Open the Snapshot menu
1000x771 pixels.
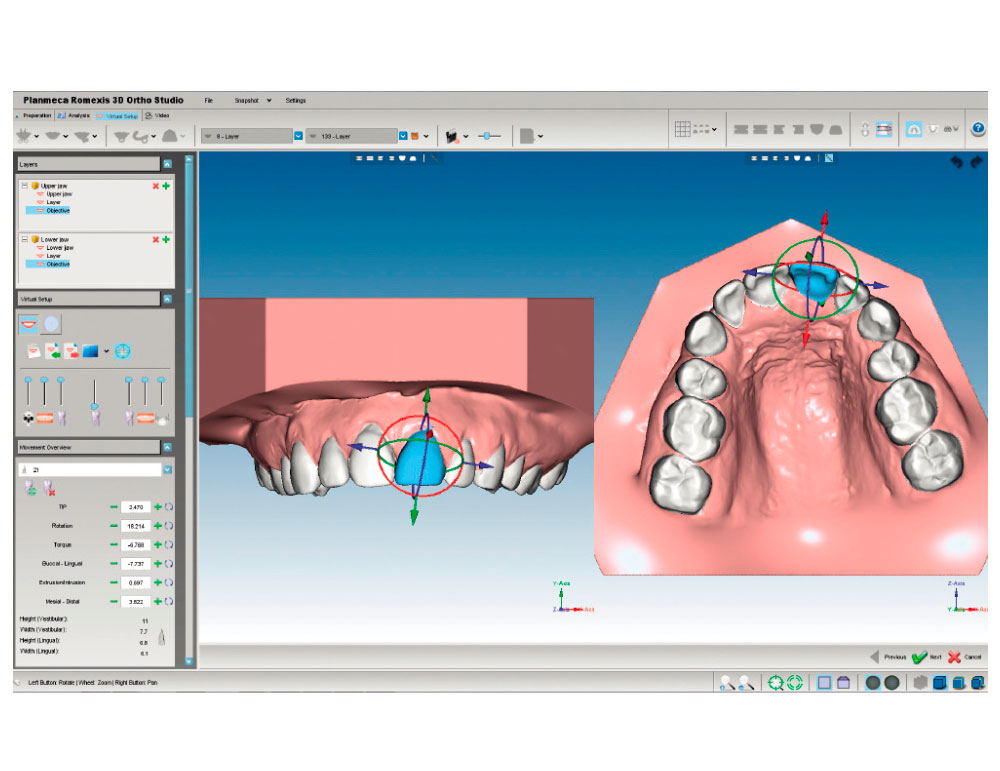(246, 101)
